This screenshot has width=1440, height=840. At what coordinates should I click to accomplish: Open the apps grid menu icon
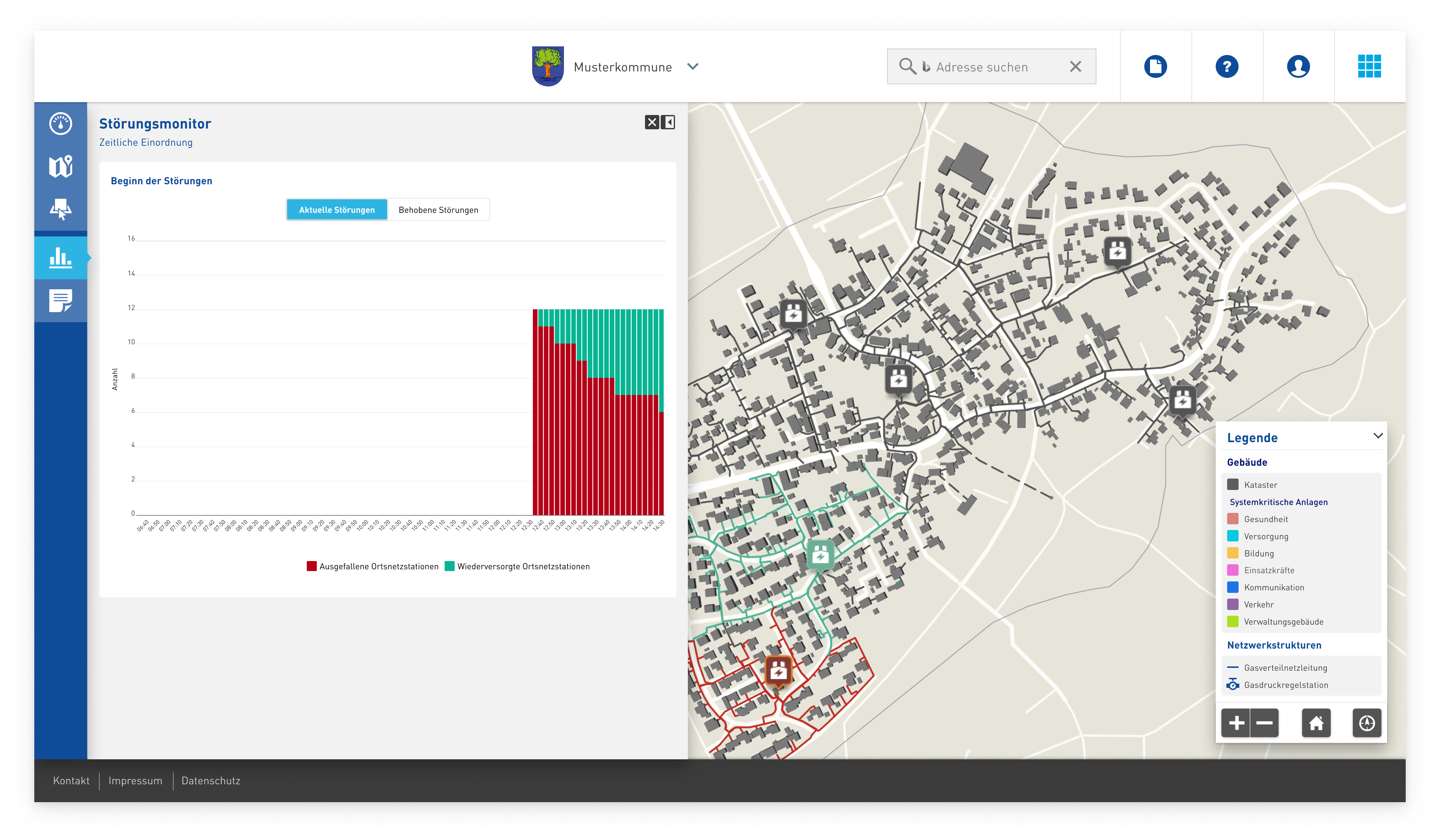pyautogui.click(x=1369, y=66)
